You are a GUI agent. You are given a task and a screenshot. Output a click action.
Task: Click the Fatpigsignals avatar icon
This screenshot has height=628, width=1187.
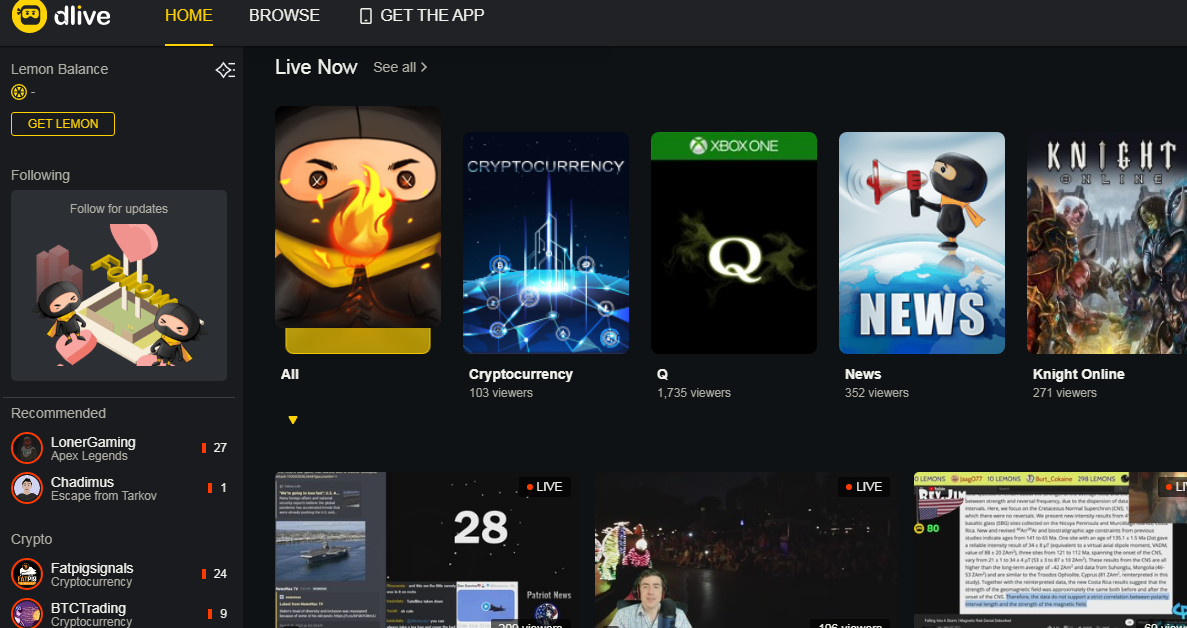point(27,574)
